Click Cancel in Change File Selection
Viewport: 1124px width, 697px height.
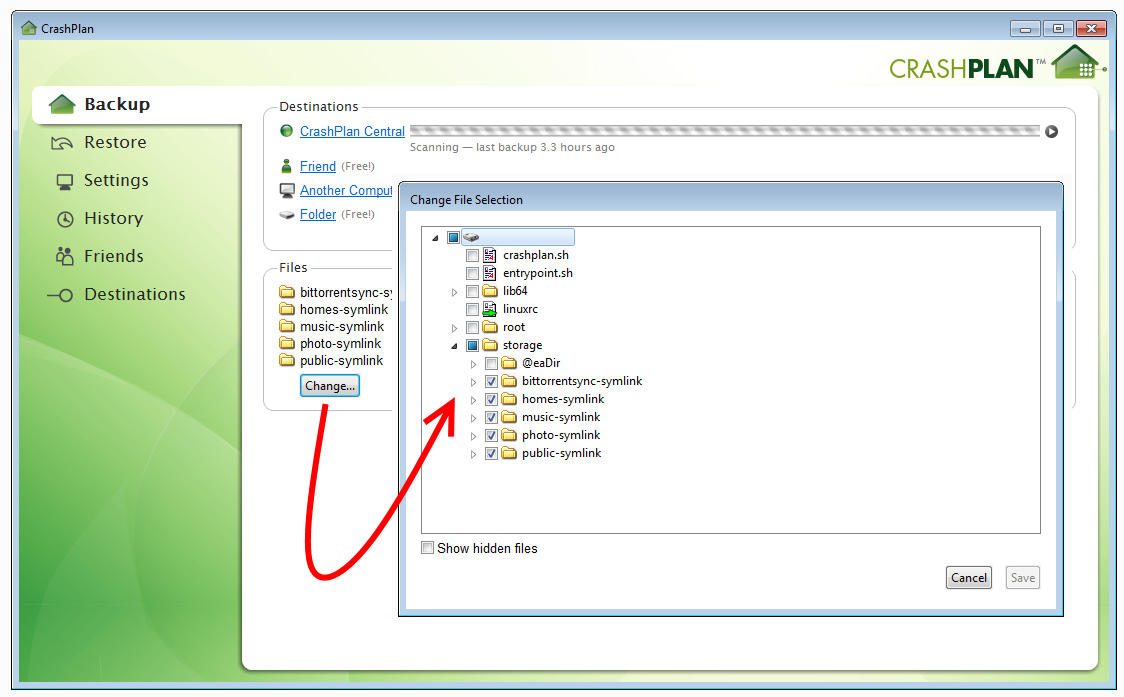pyautogui.click(x=968, y=578)
